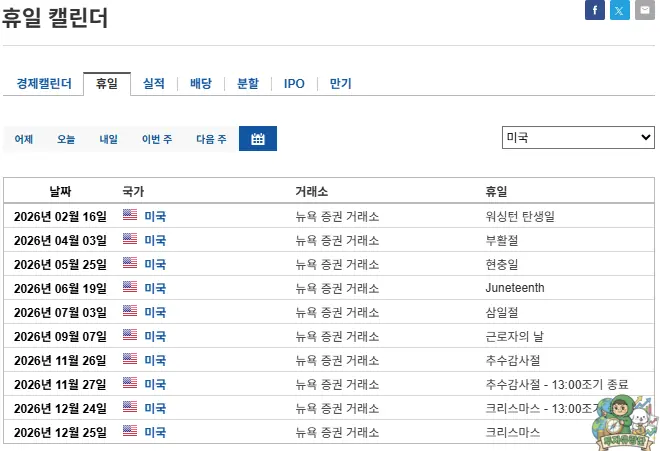Open the 미국 country dropdown
660x451 pixels.
click(x=578, y=137)
